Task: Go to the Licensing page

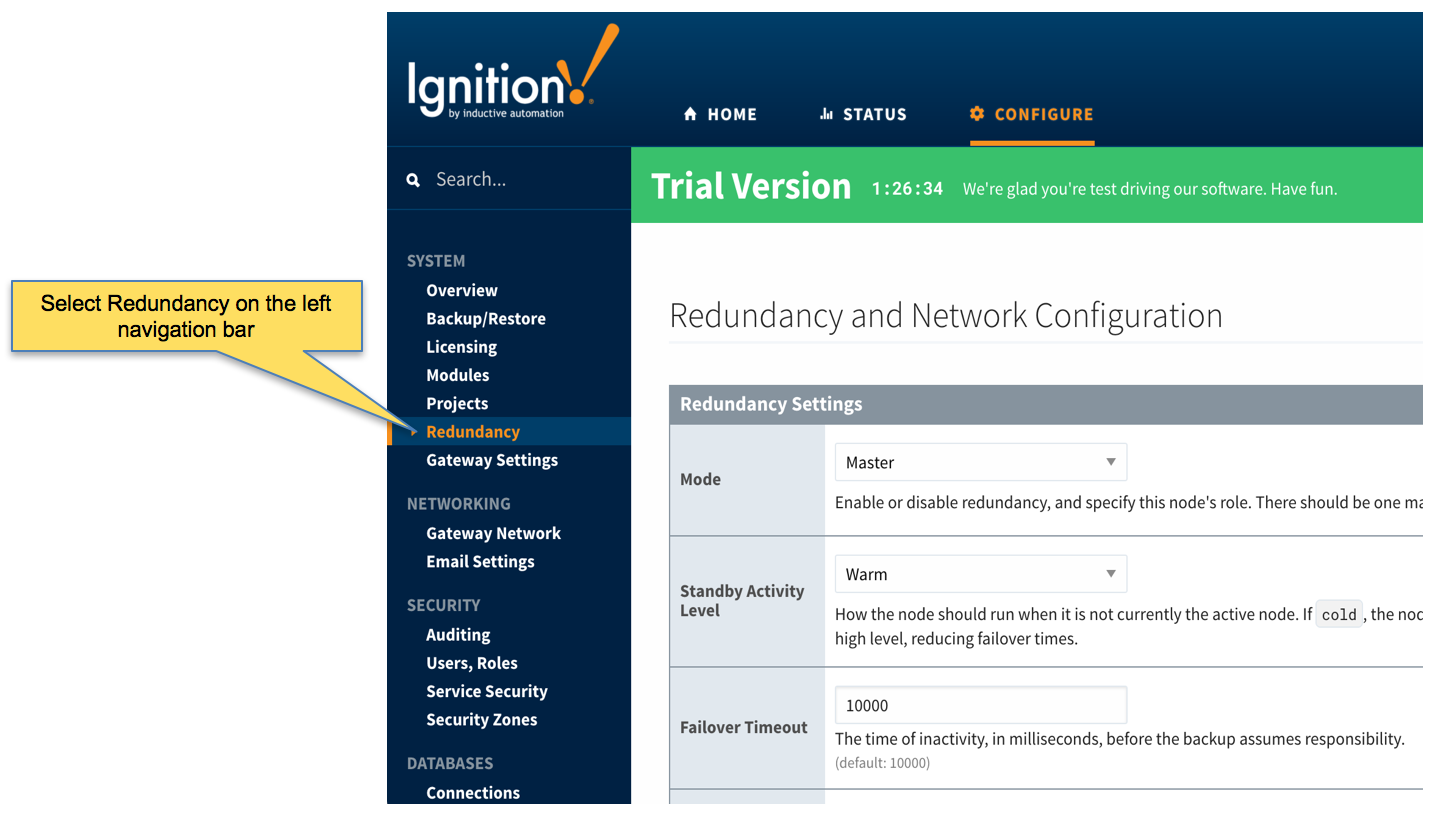Action: point(461,347)
